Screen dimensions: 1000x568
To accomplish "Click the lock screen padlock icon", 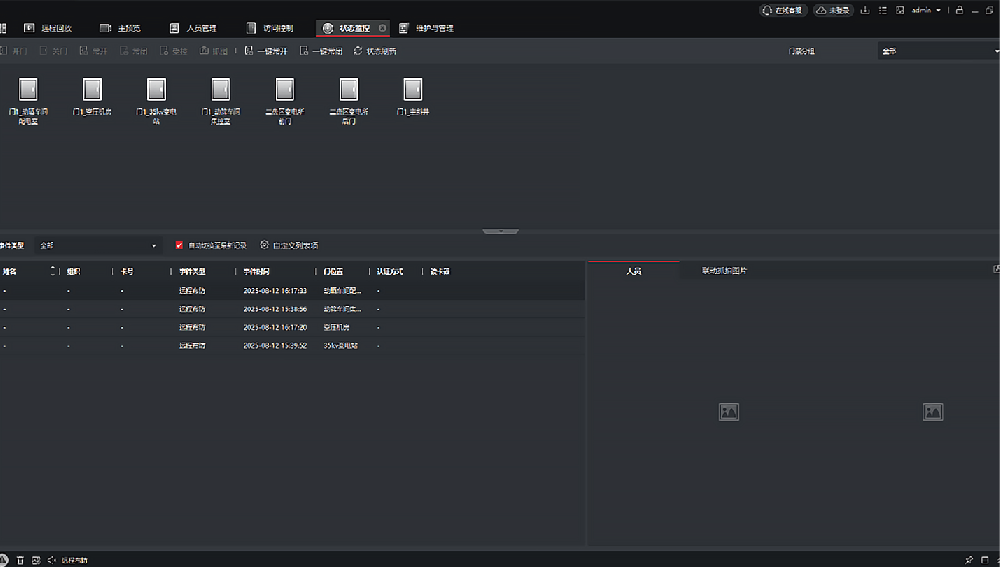I will point(959,10).
